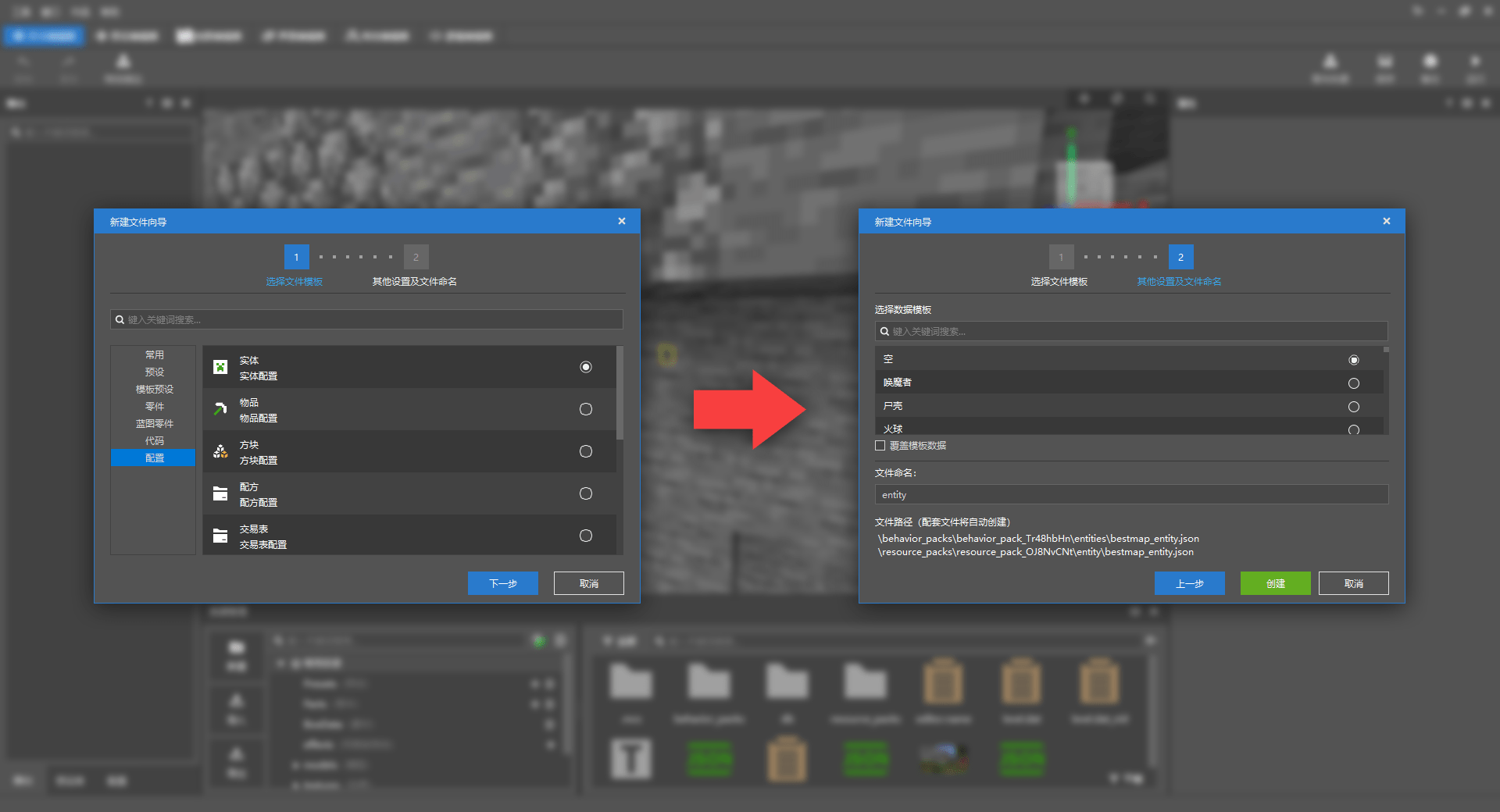Switch to the 常用 category
Viewport: 1500px width, 812px height.
pos(154,355)
